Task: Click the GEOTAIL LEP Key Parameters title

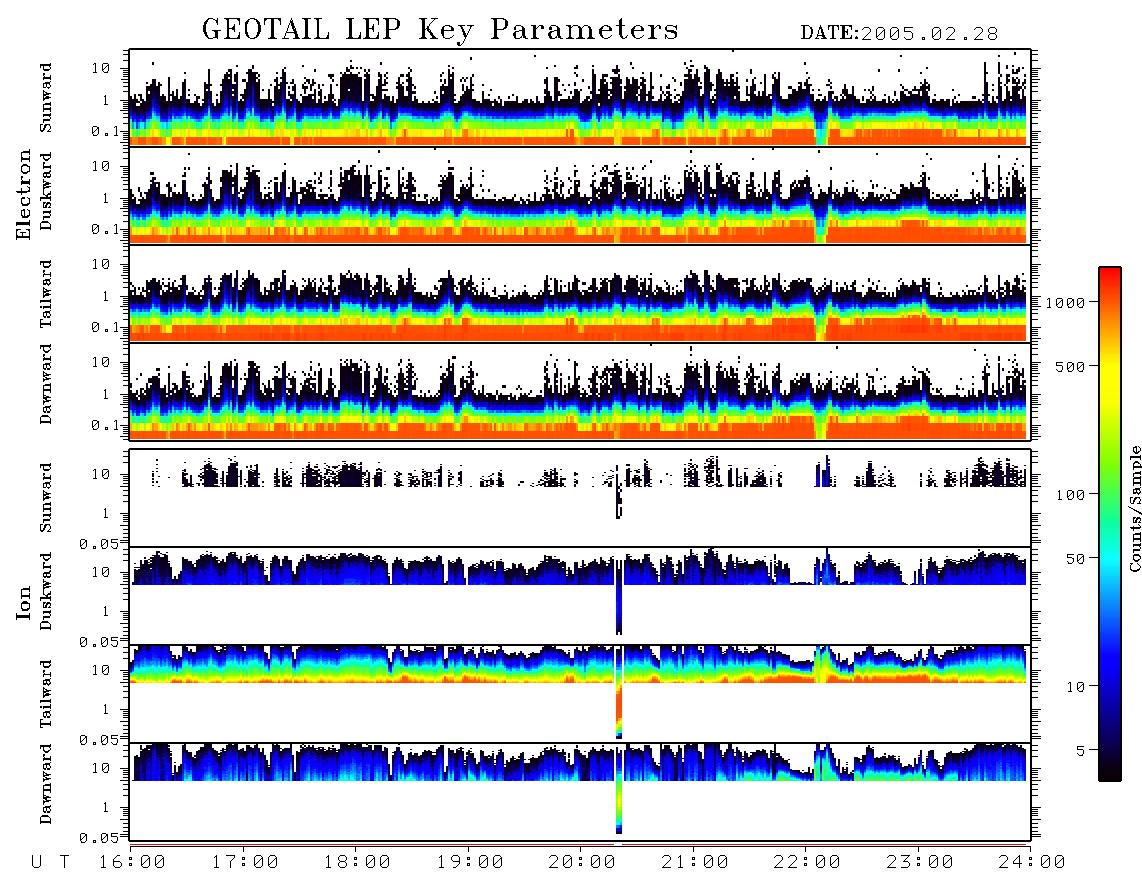Action: point(440,30)
